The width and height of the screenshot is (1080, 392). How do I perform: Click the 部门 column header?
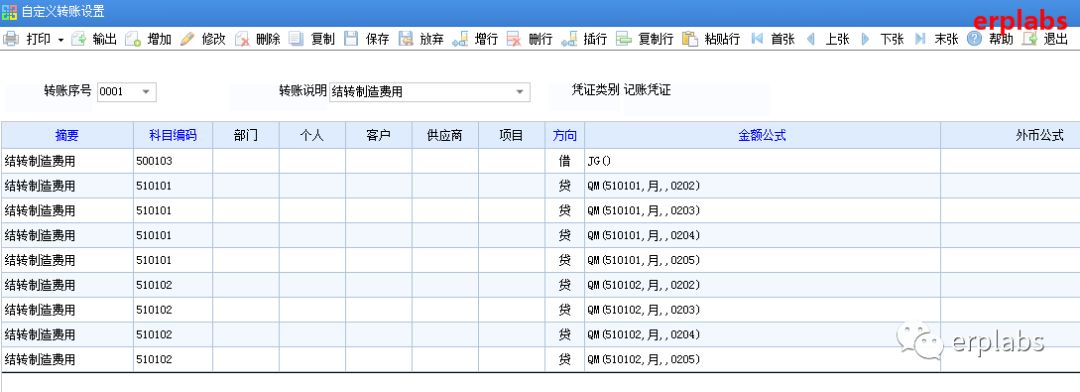pyautogui.click(x=246, y=136)
